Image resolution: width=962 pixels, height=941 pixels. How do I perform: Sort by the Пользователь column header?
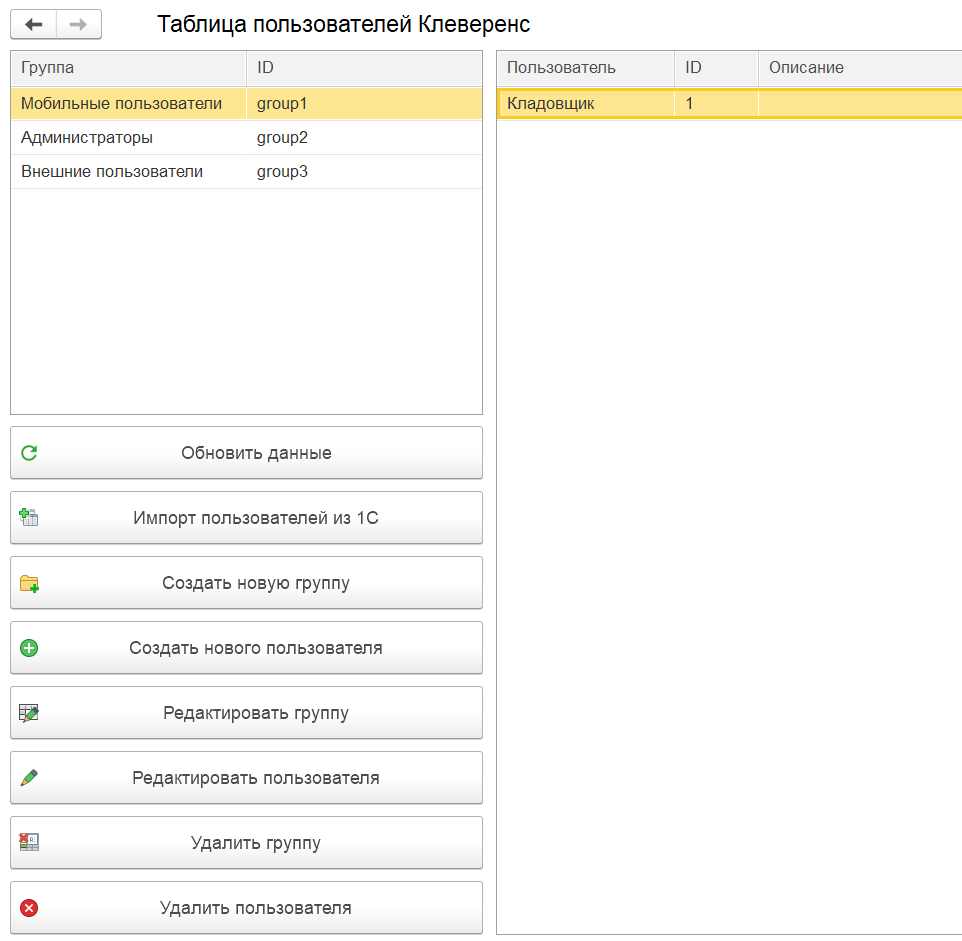pyautogui.click(x=584, y=68)
